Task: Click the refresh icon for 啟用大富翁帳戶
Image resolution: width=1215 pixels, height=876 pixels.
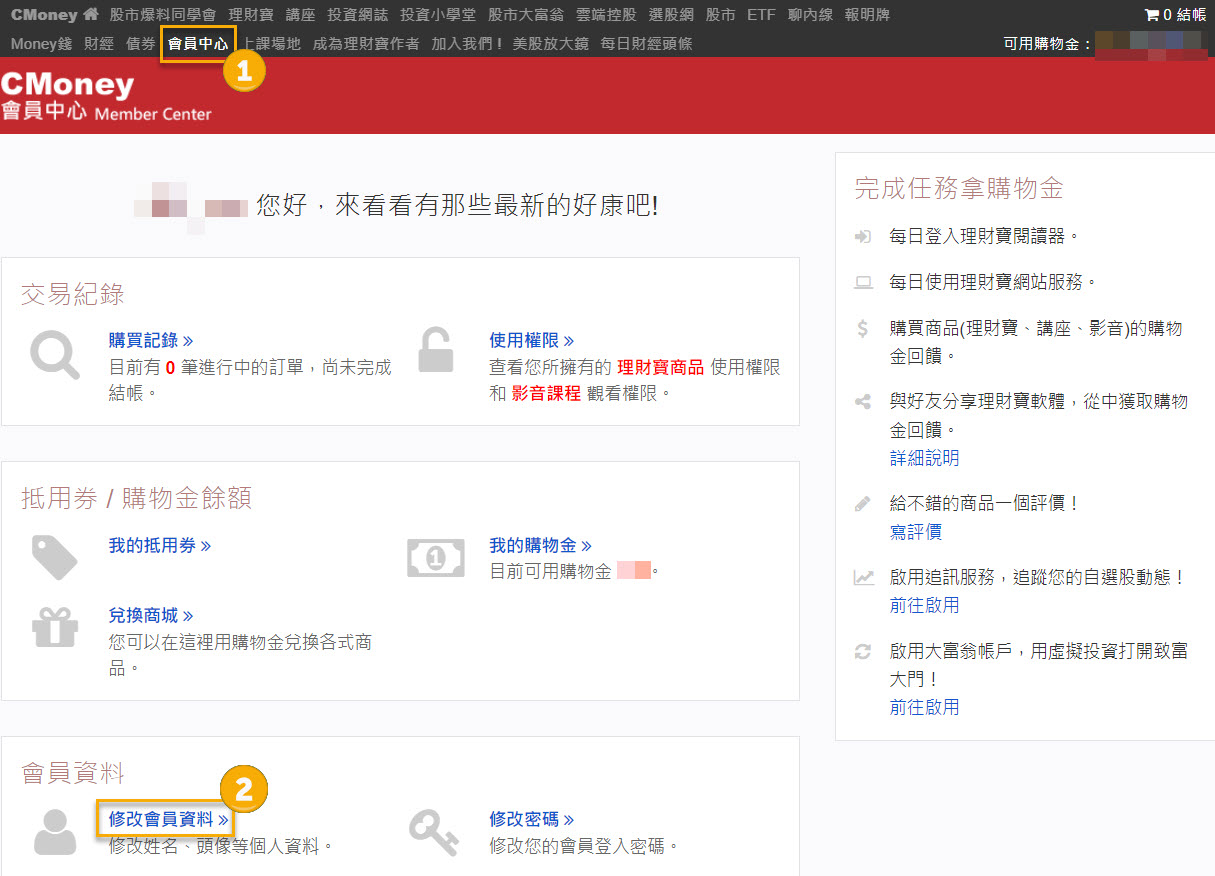Action: pos(862,652)
